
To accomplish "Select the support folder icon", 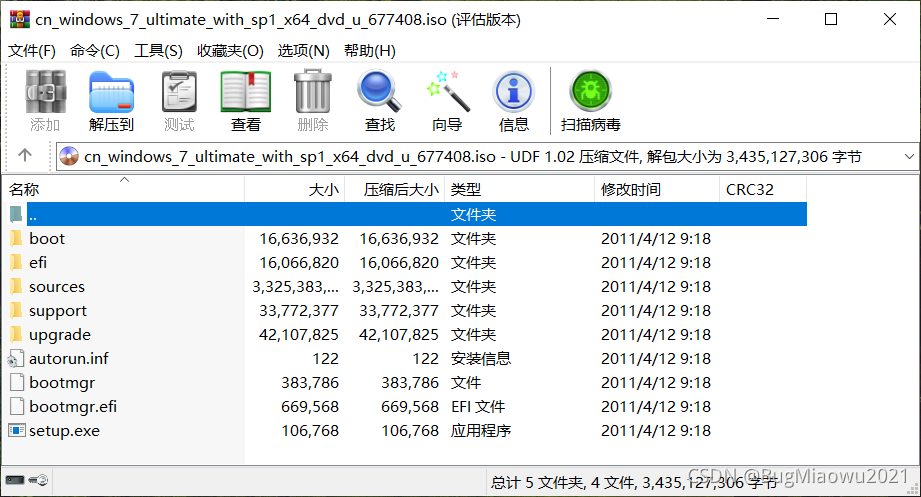I will (x=16, y=311).
